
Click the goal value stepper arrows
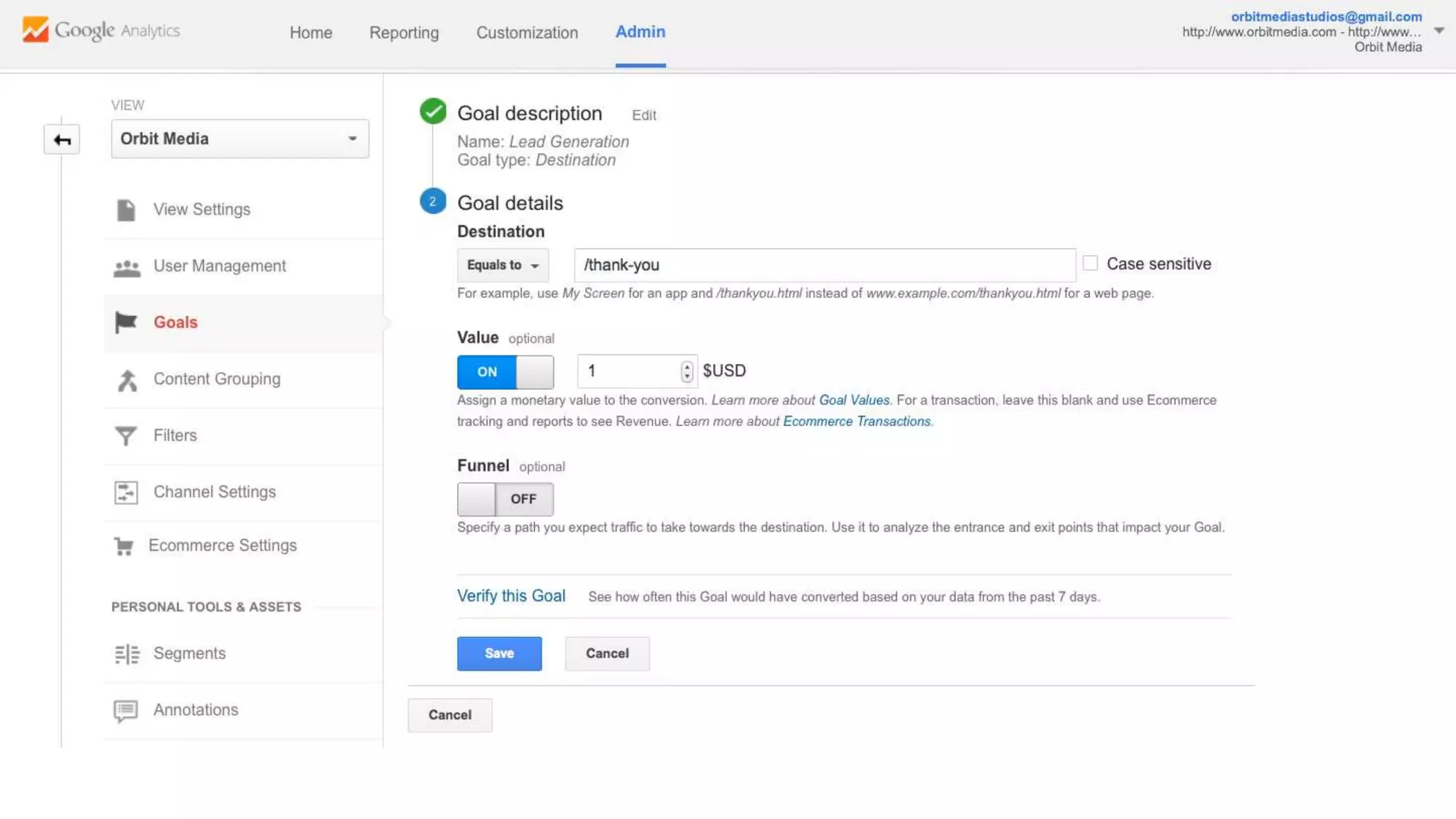click(x=686, y=371)
